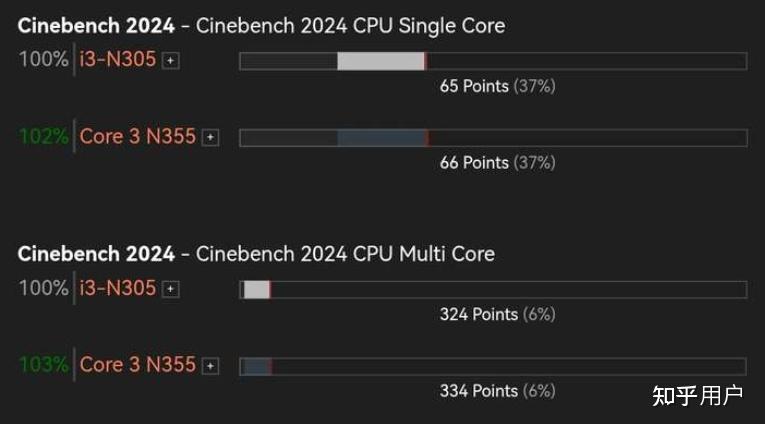This screenshot has height=424, width=765.
Task: Click the short gray i3-N305 Multi Core bar
Action: pyautogui.click(x=256, y=290)
